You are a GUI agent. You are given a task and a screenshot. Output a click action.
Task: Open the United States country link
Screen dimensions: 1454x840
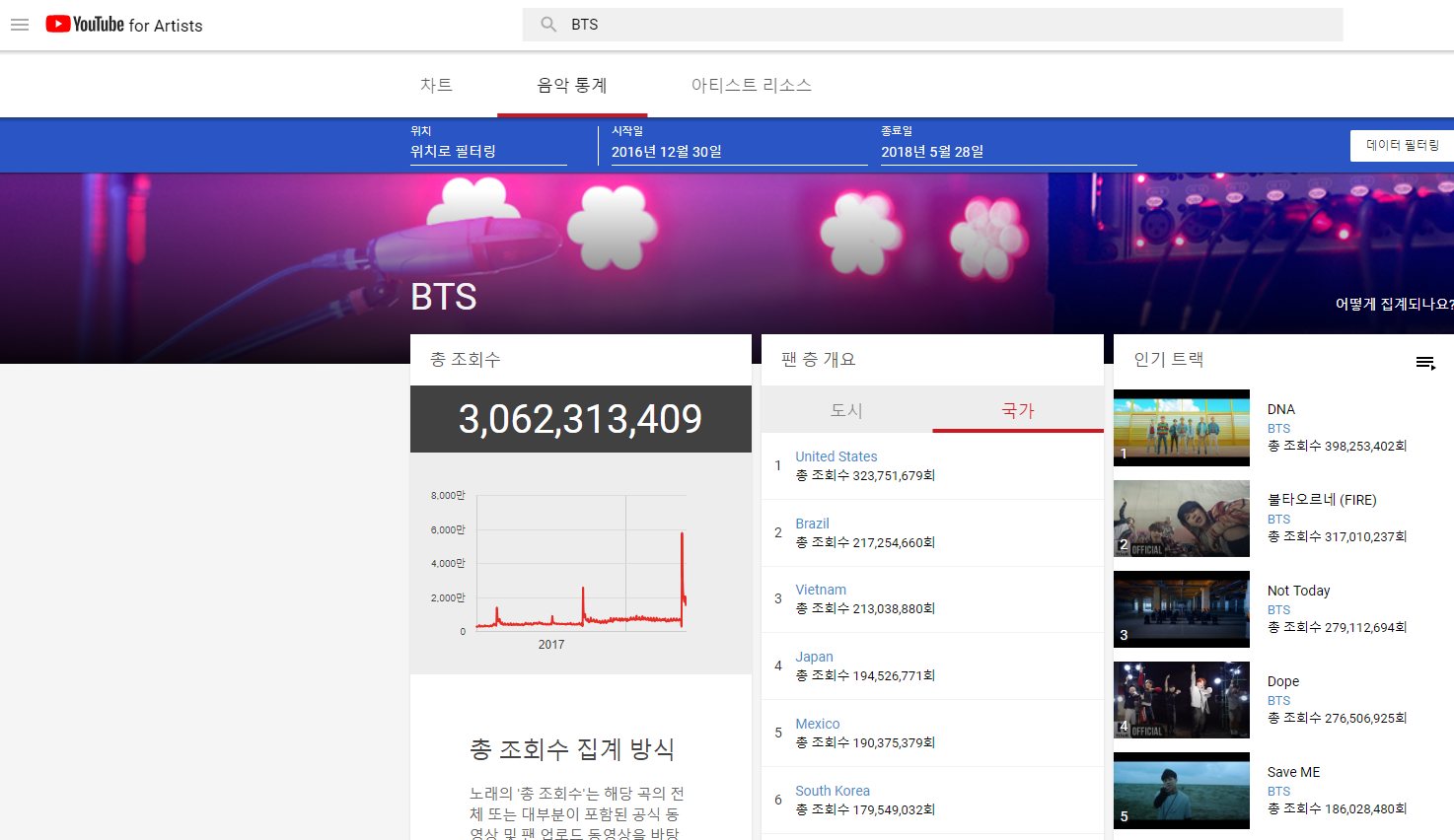[x=836, y=456]
